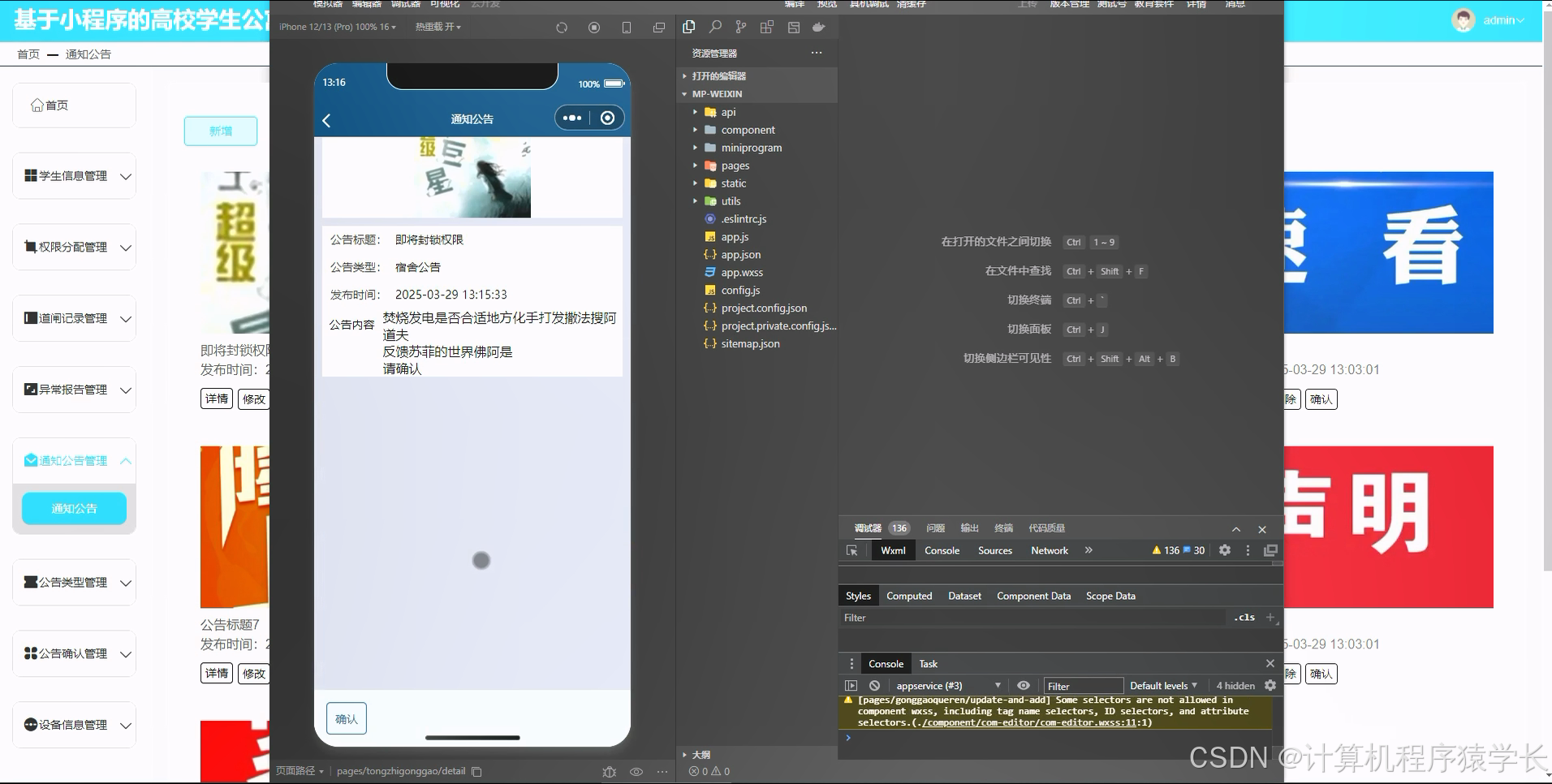Toggle the eye icon next to appservice filter
Image resolution: width=1552 pixels, height=784 pixels.
tap(1024, 686)
